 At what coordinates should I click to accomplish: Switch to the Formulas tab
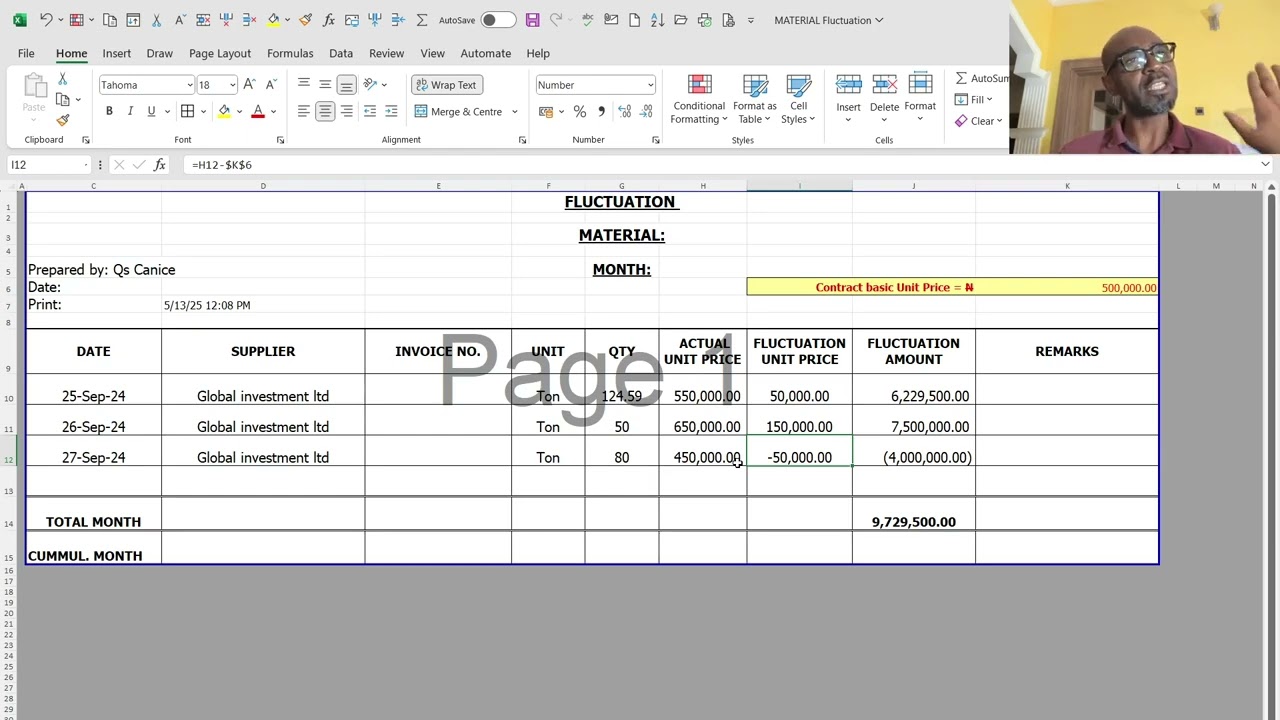click(x=290, y=53)
